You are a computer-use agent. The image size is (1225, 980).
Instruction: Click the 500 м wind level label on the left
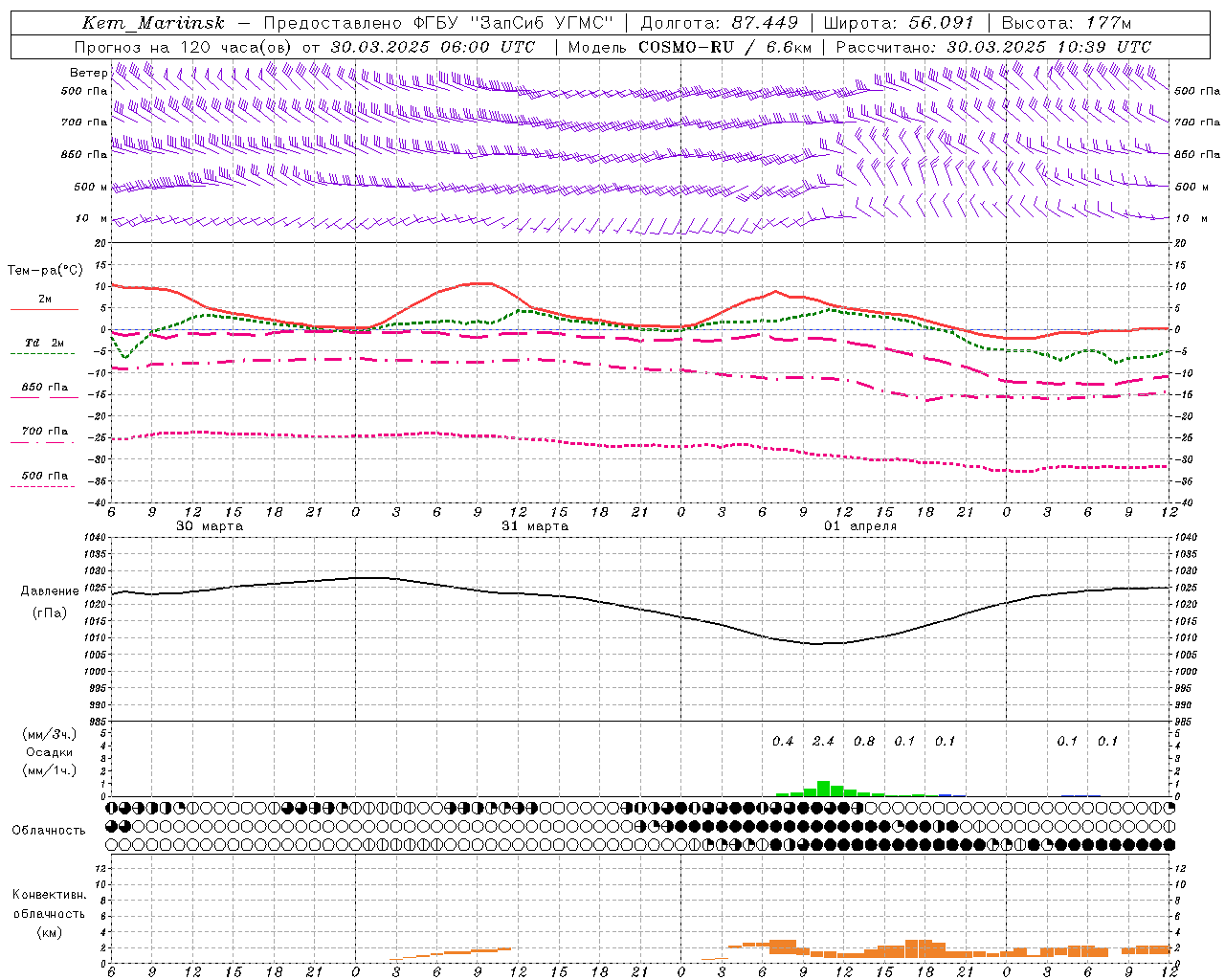pos(92,188)
